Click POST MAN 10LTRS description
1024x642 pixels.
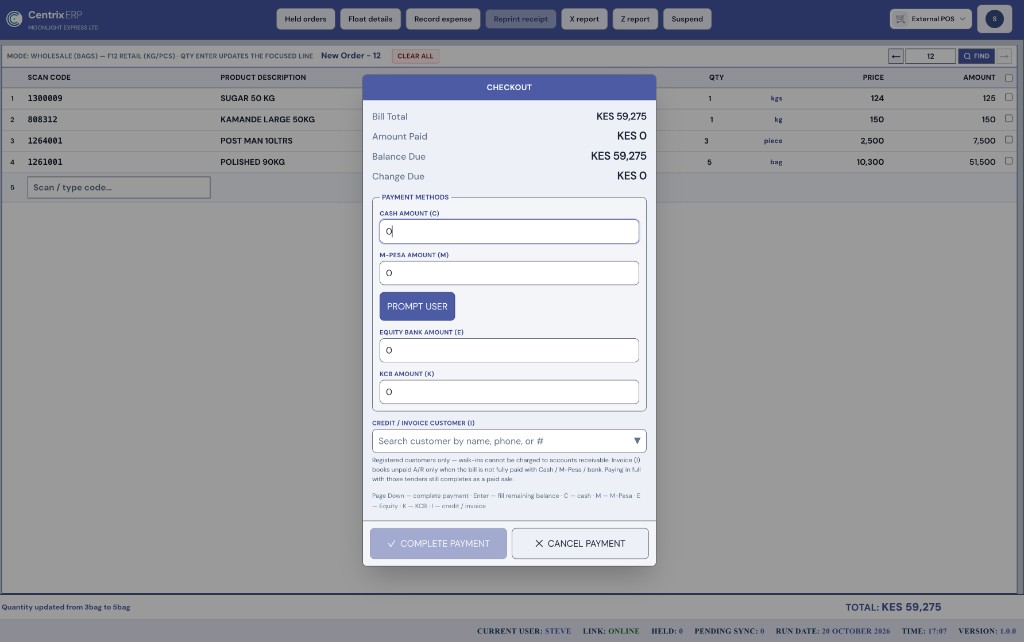pyautogui.click(x=256, y=141)
